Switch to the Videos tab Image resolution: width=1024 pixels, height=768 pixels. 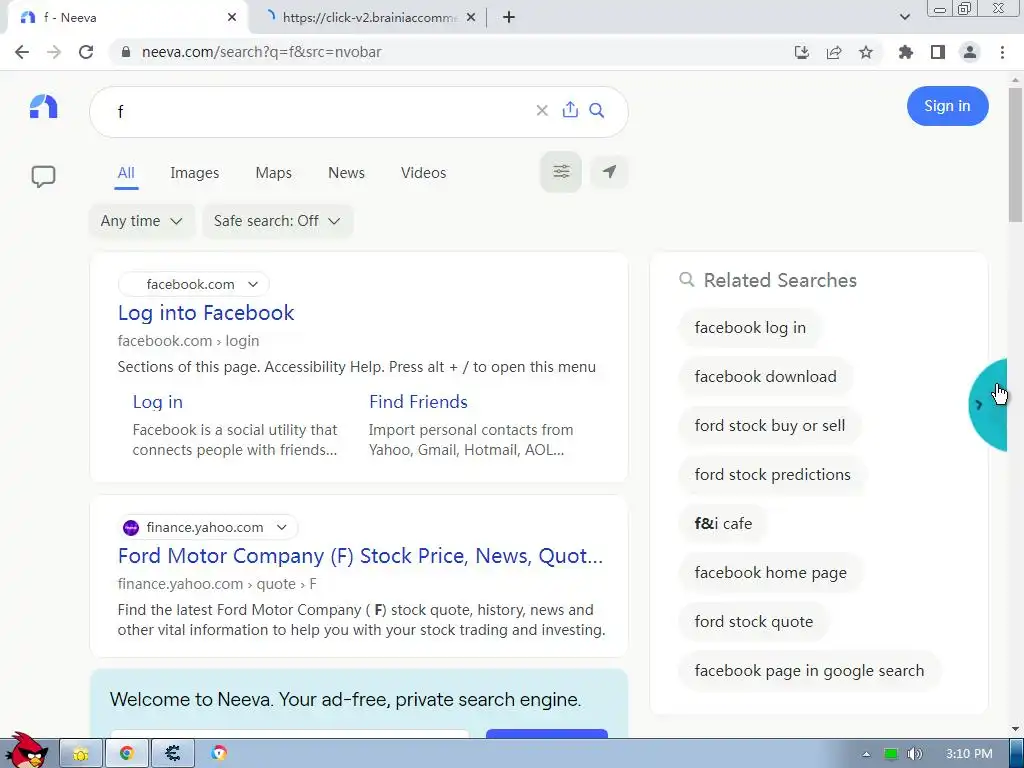click(x=423, y=173)
